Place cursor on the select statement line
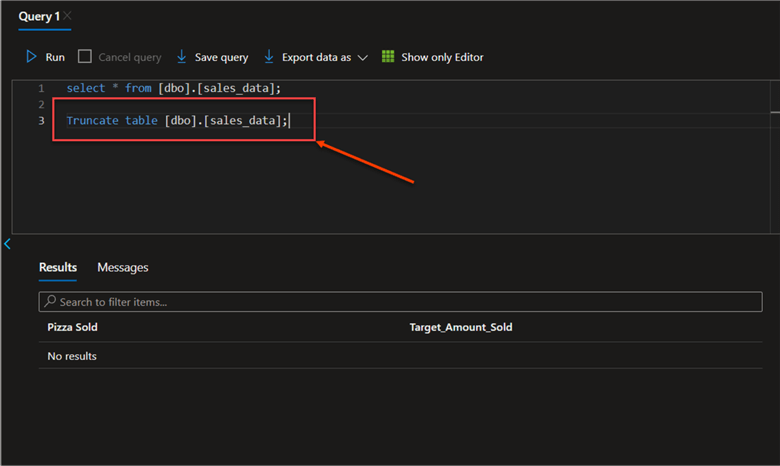Viewport: 780px width, 466px height. (173, 88)
